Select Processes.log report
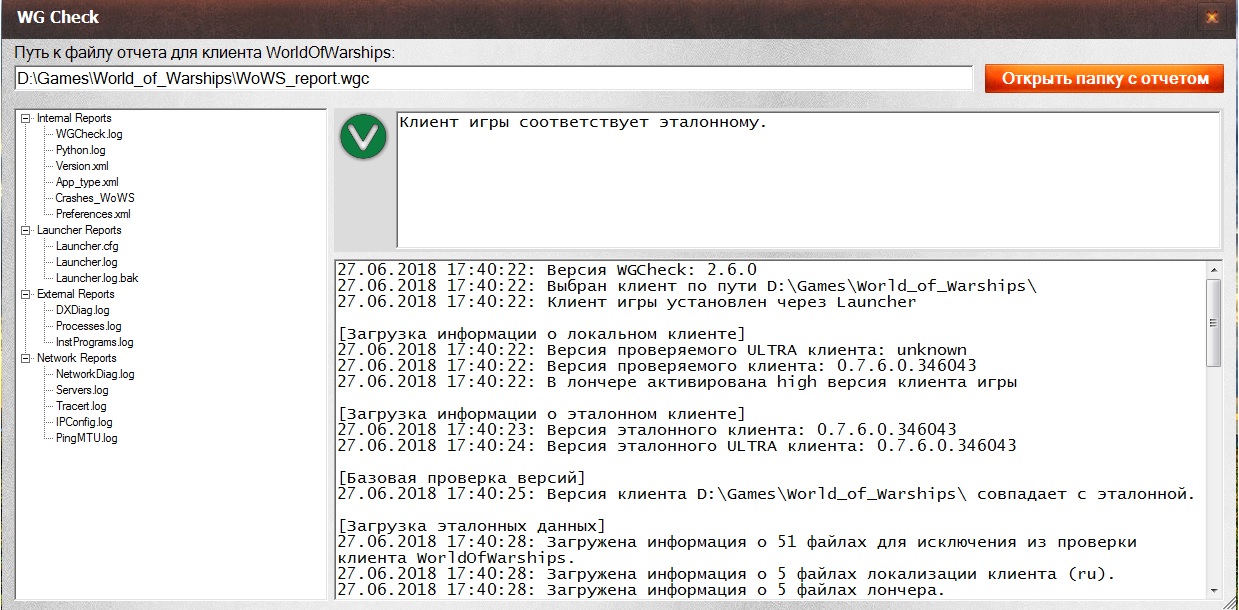 click(x=88, y=326)
